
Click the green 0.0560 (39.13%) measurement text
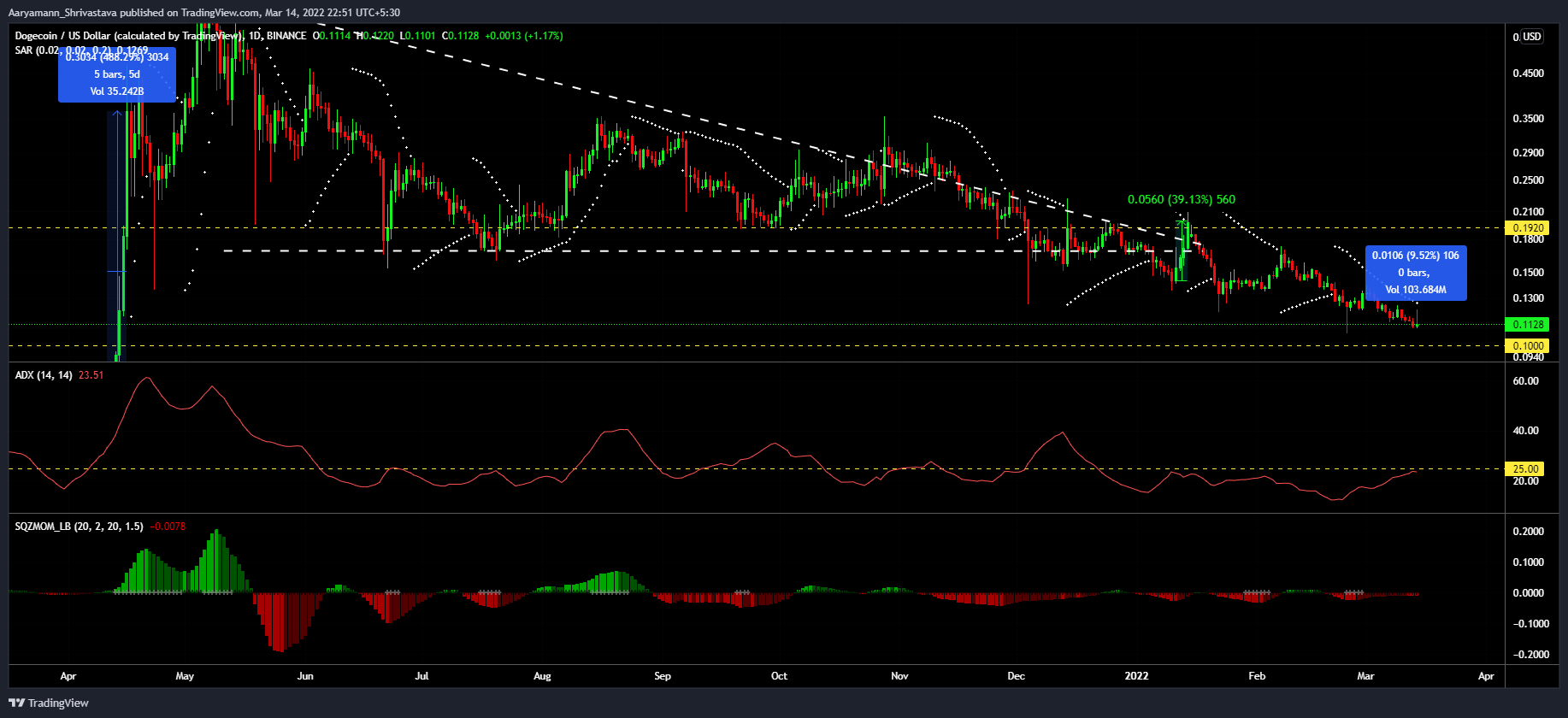(x=1181, y=199)
